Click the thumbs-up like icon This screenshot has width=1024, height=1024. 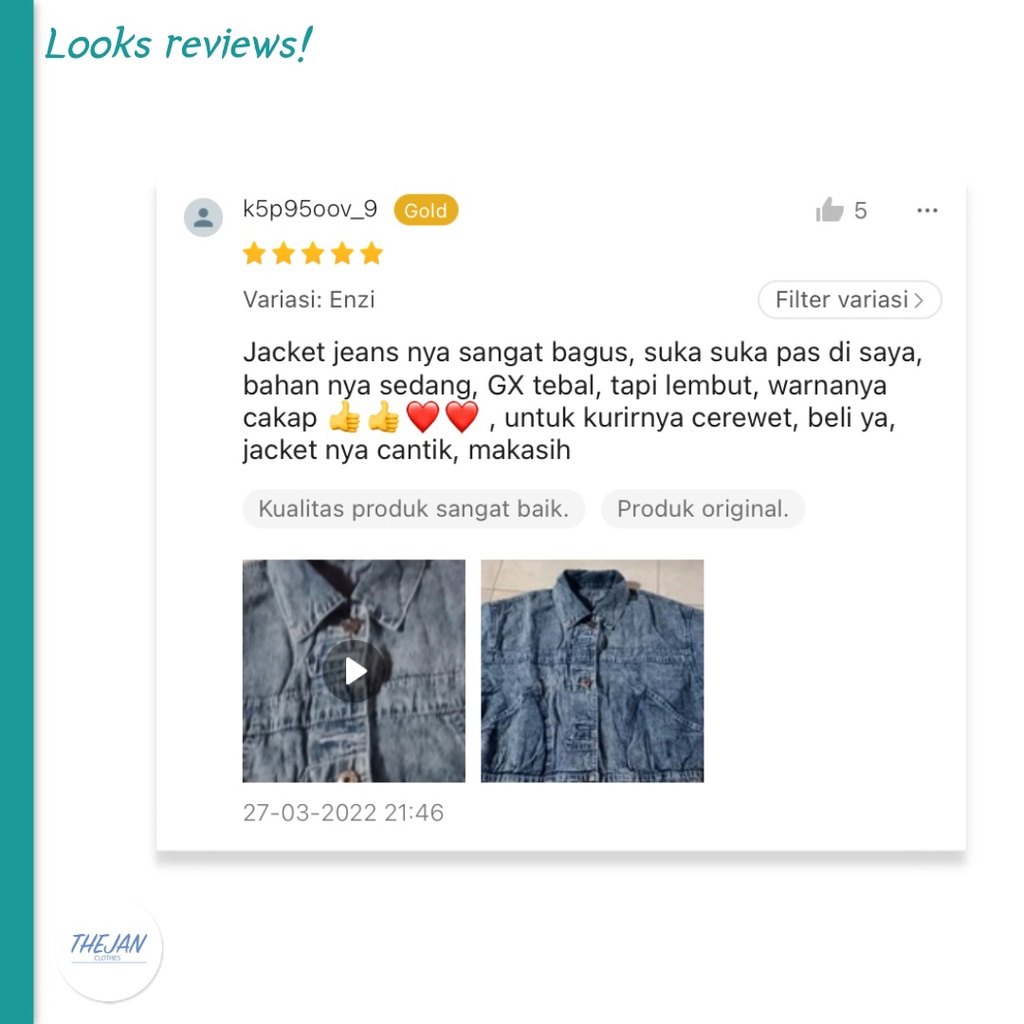coord(829,210)
